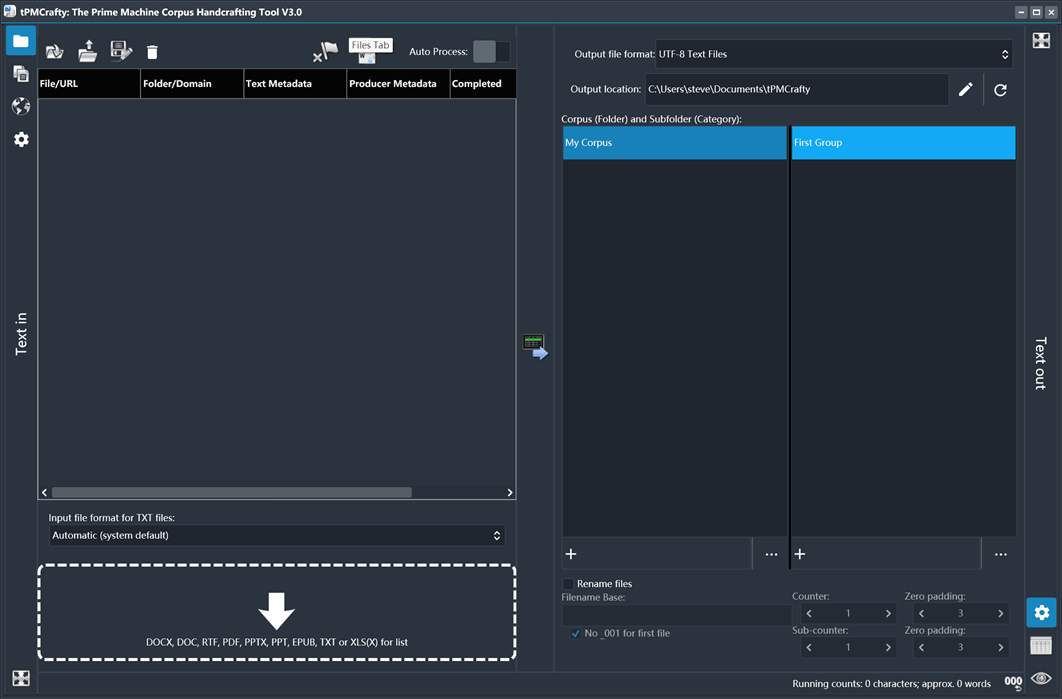Uncheck No _001 for first file
Viewport: 1062px width, 699px height.
[576, 633]
